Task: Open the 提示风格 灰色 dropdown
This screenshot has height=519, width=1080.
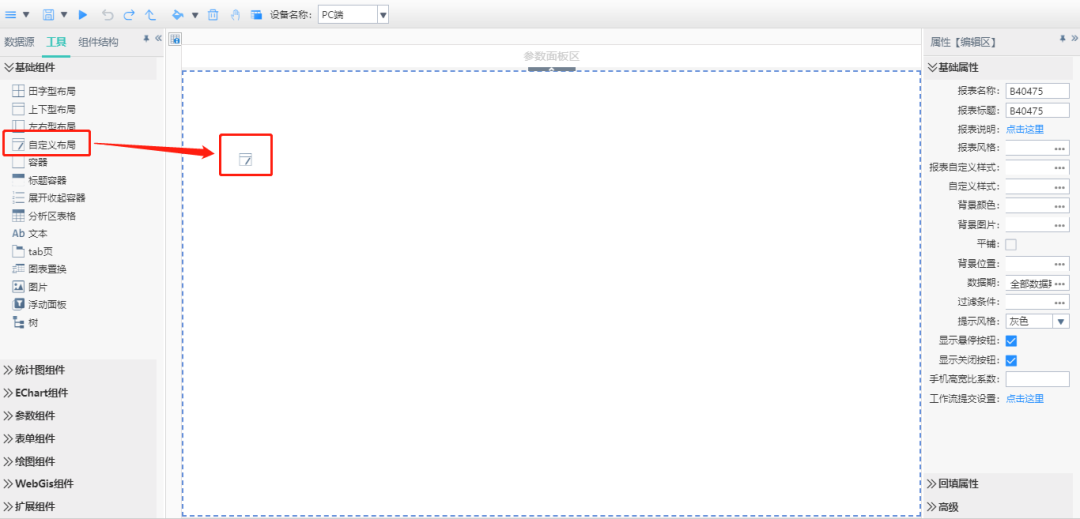Action: [x=1060, y=322]
